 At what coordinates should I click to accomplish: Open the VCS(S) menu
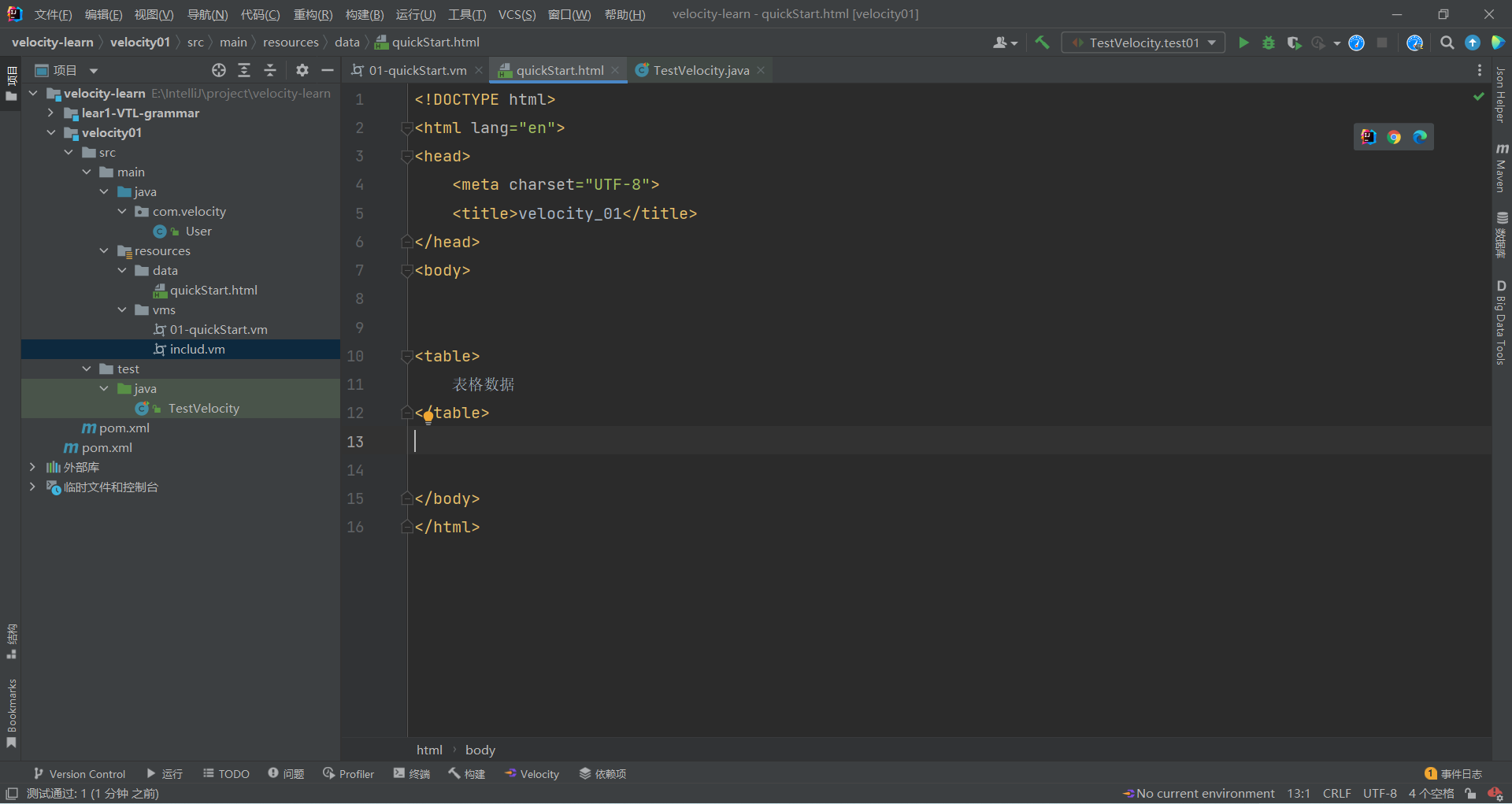517,14
